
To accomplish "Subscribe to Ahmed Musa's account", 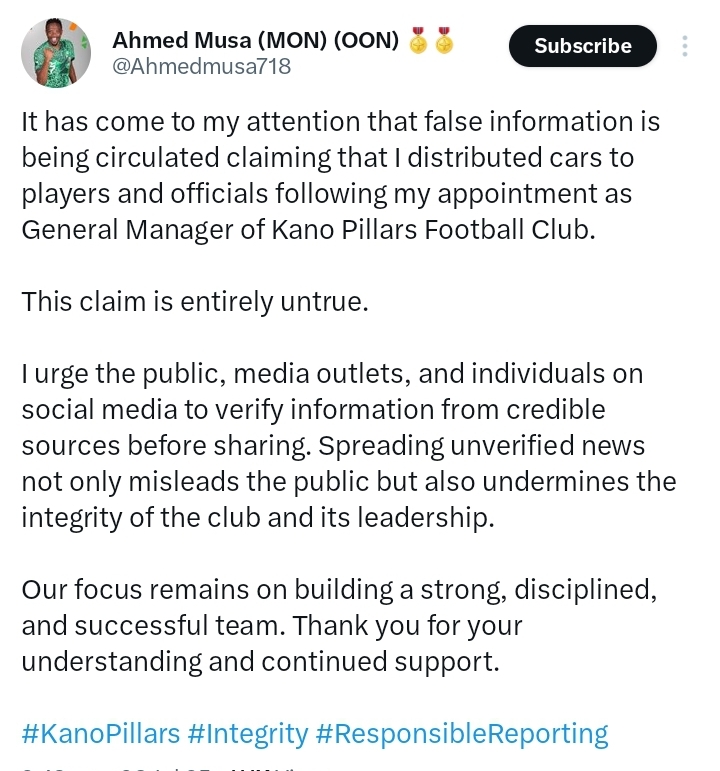I will click(x=583, y=46).
